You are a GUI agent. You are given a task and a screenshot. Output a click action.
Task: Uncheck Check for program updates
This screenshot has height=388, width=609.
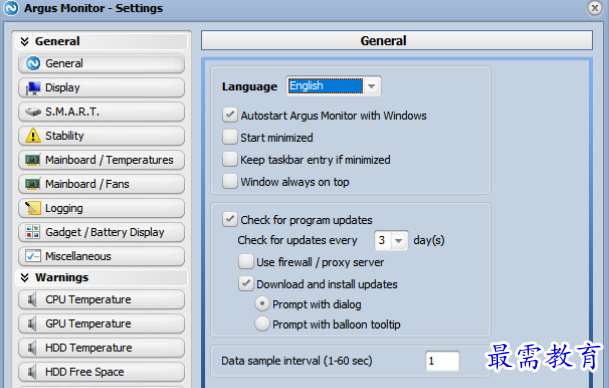(230, 219)
